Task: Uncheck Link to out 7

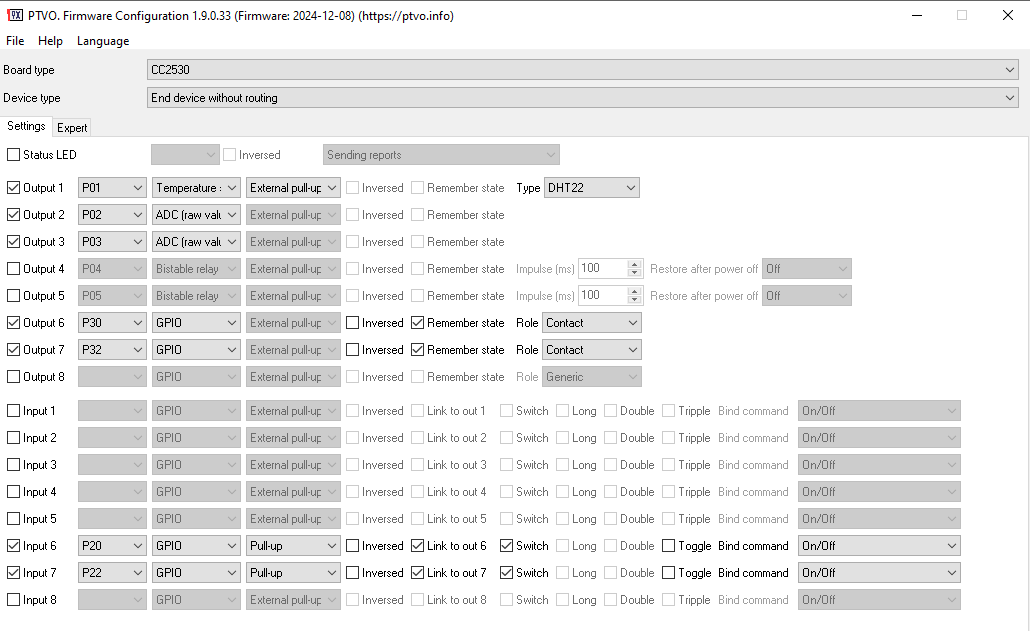Action: (418, 572)
